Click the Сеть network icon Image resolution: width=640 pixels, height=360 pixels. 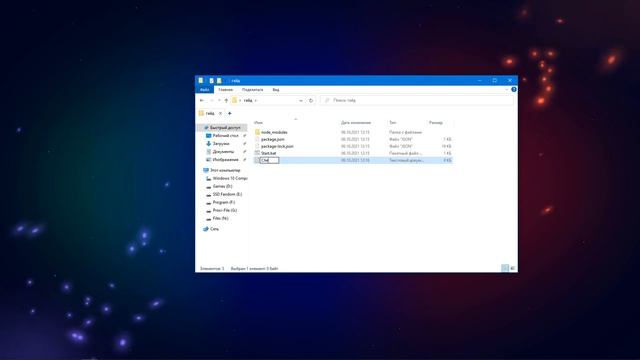click(x=206, y=229)
